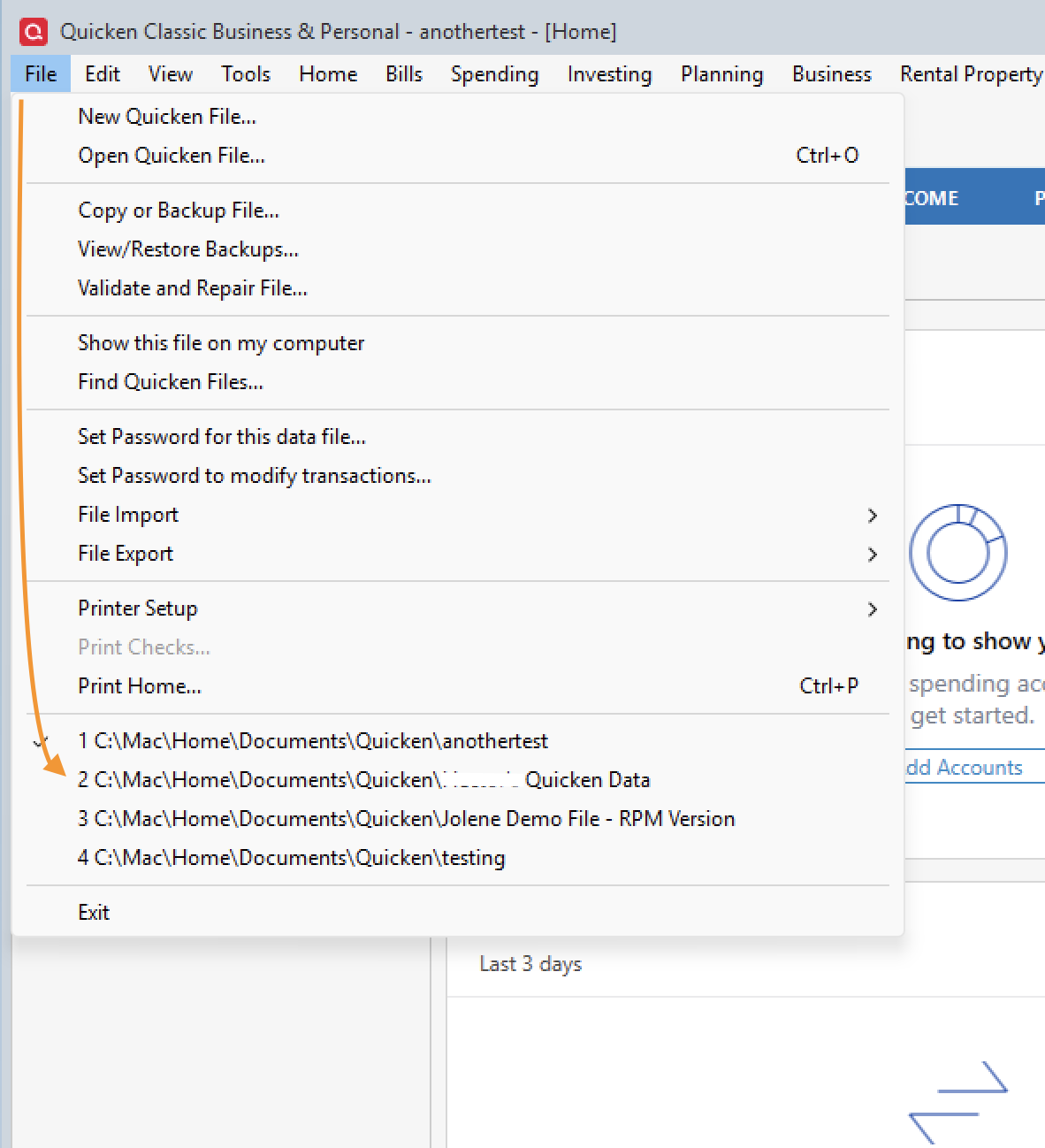Open the File menu
Screen dimensions: 1045x1148
41,74
